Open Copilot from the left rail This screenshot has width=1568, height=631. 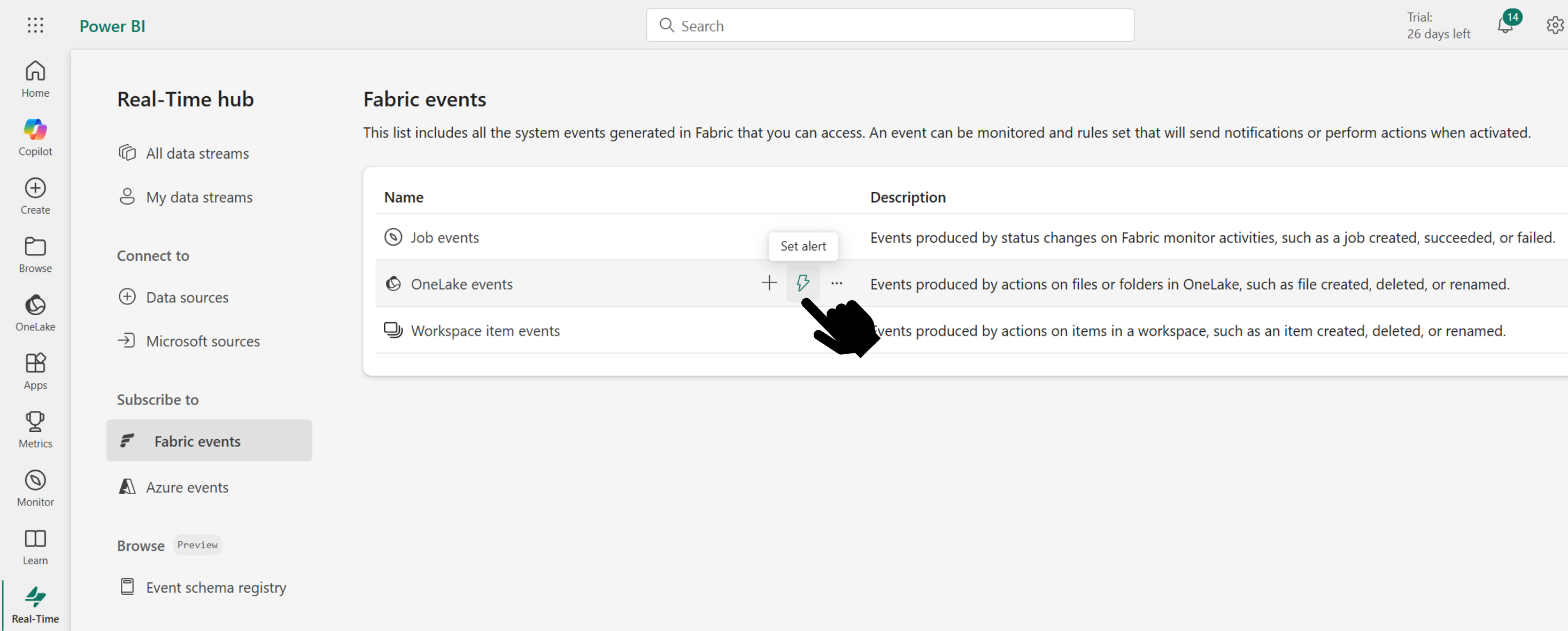pos(35,137)
